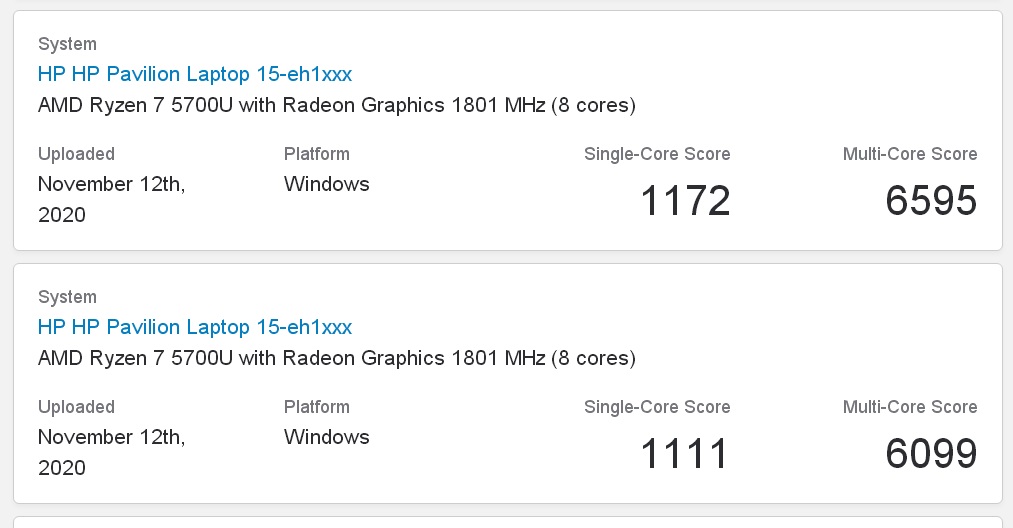Click the Single-Core Score label above 1172
Image resolution: width=1013 pixels, height=528 pixels.
click(x=657, y=154)
